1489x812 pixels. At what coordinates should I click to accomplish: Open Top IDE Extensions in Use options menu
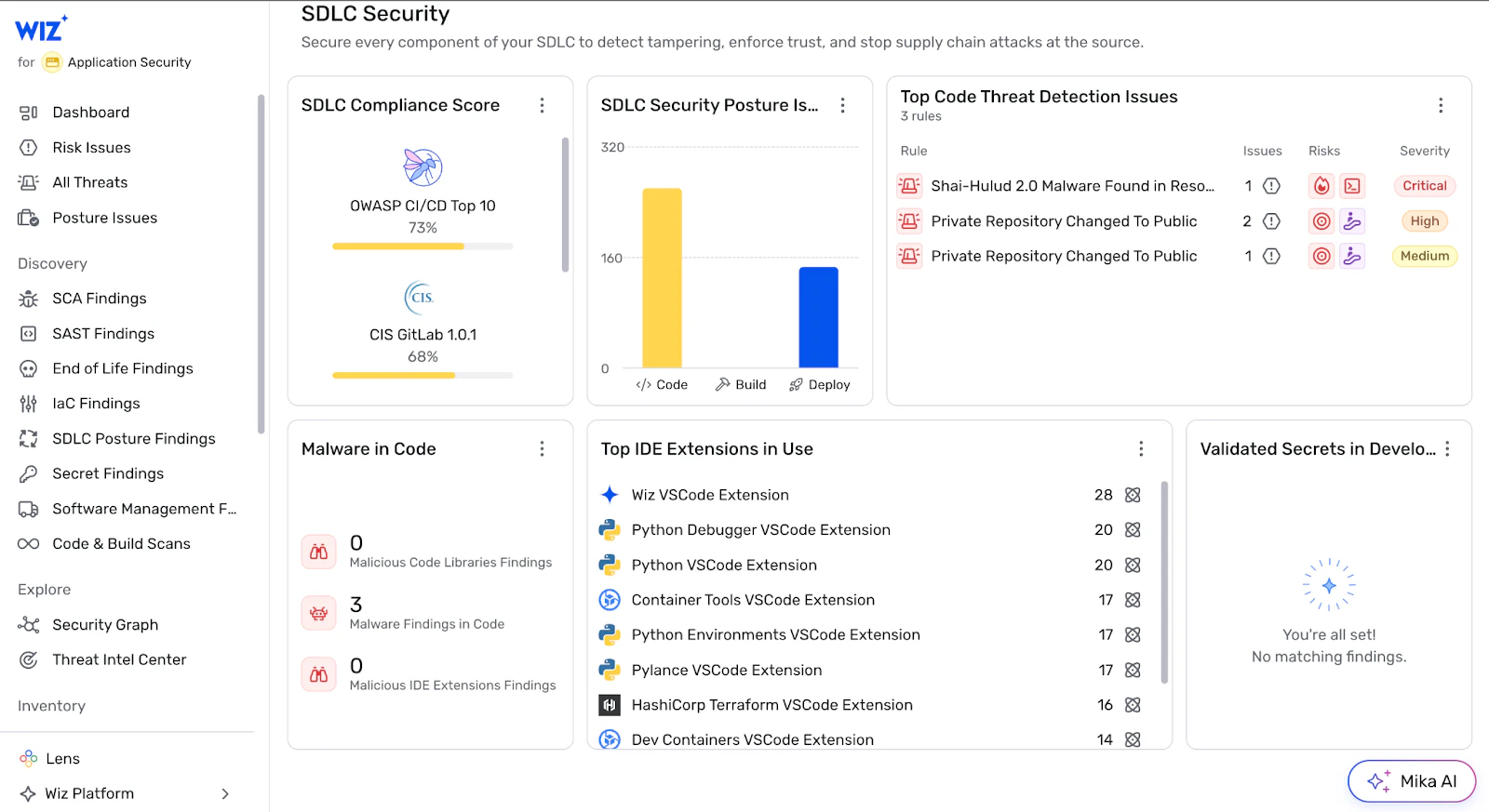(x=1141, y=449)
